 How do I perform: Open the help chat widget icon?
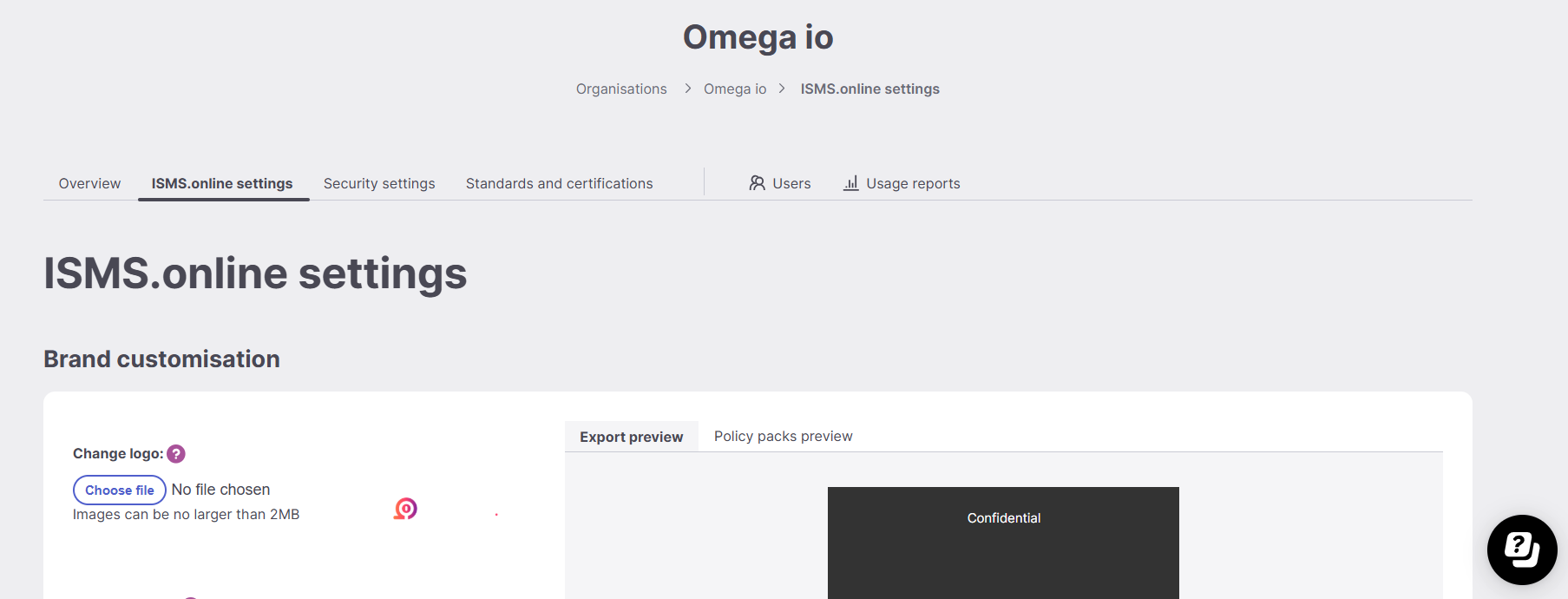coord(1522,550)
